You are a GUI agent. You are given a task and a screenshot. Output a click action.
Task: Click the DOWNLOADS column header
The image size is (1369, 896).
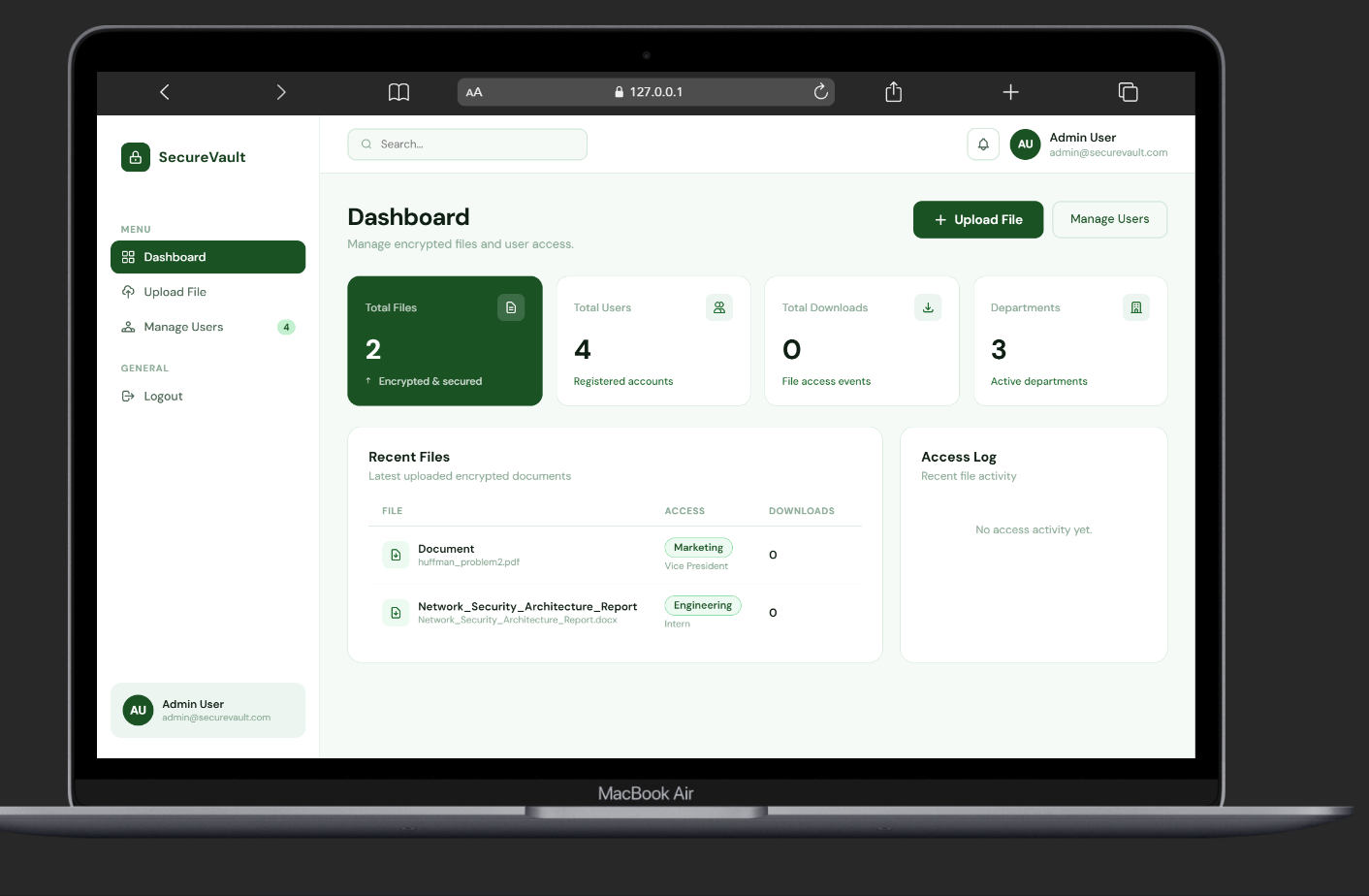pyautogui.click(x=802, y=511)
